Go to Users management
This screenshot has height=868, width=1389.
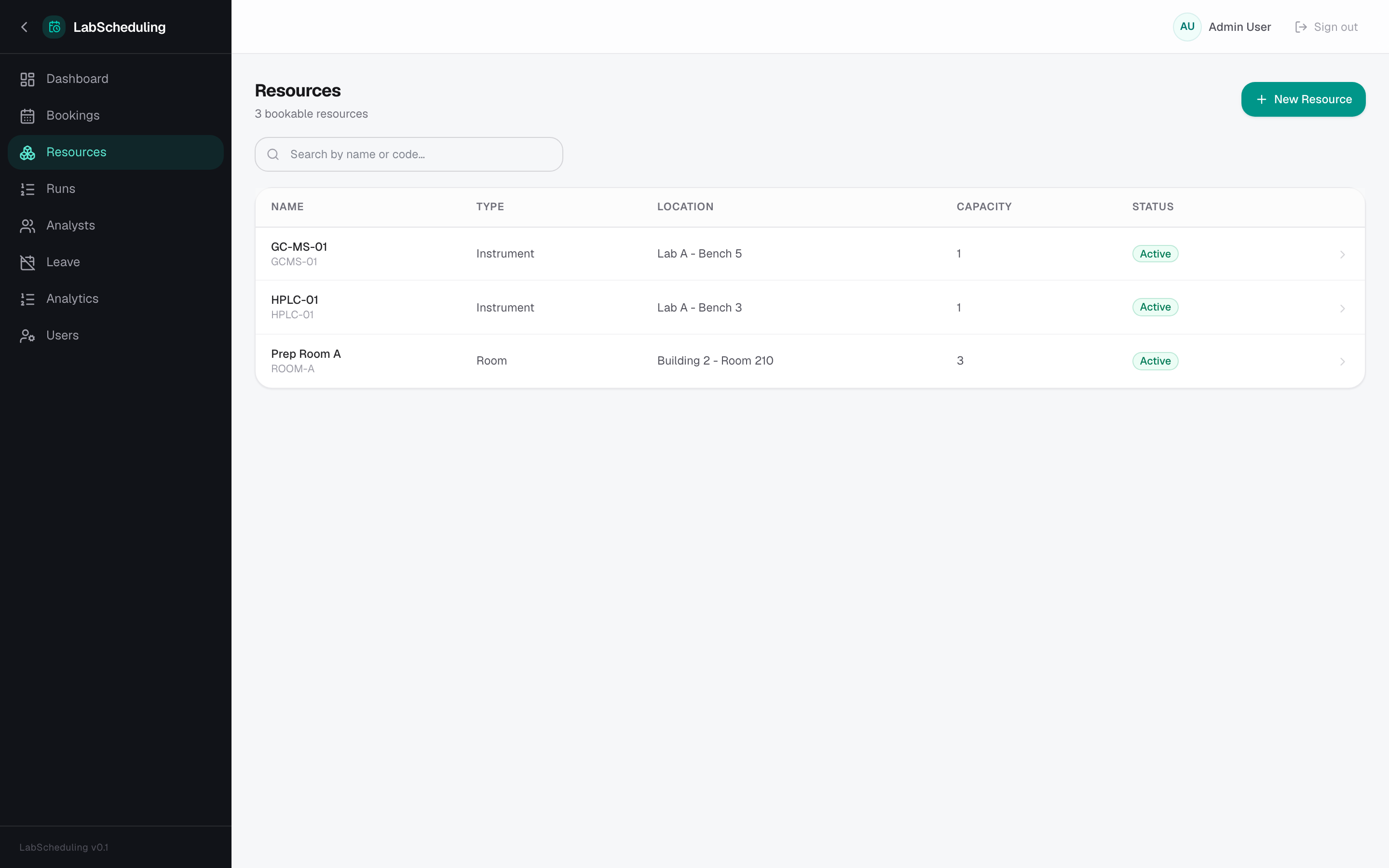click(115, 336)
